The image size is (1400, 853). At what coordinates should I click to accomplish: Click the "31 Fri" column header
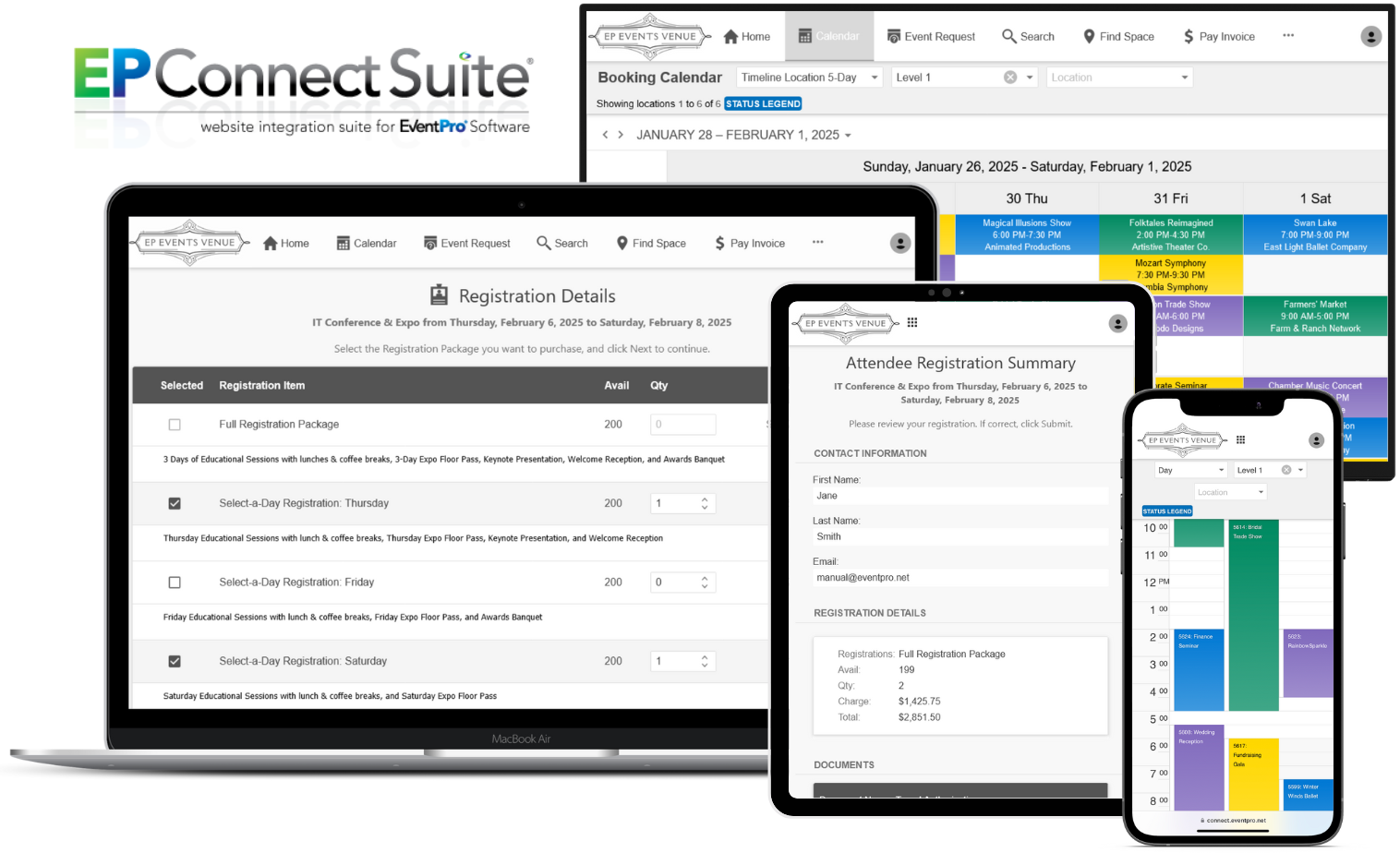[1171, 198]
